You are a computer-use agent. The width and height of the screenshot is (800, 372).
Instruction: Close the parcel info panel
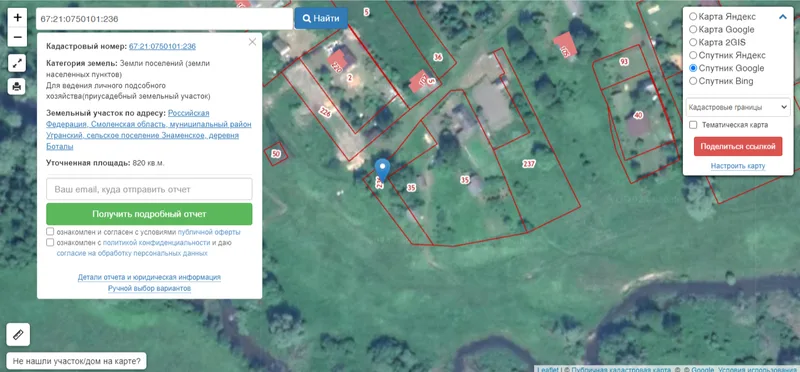pos(252,42)
